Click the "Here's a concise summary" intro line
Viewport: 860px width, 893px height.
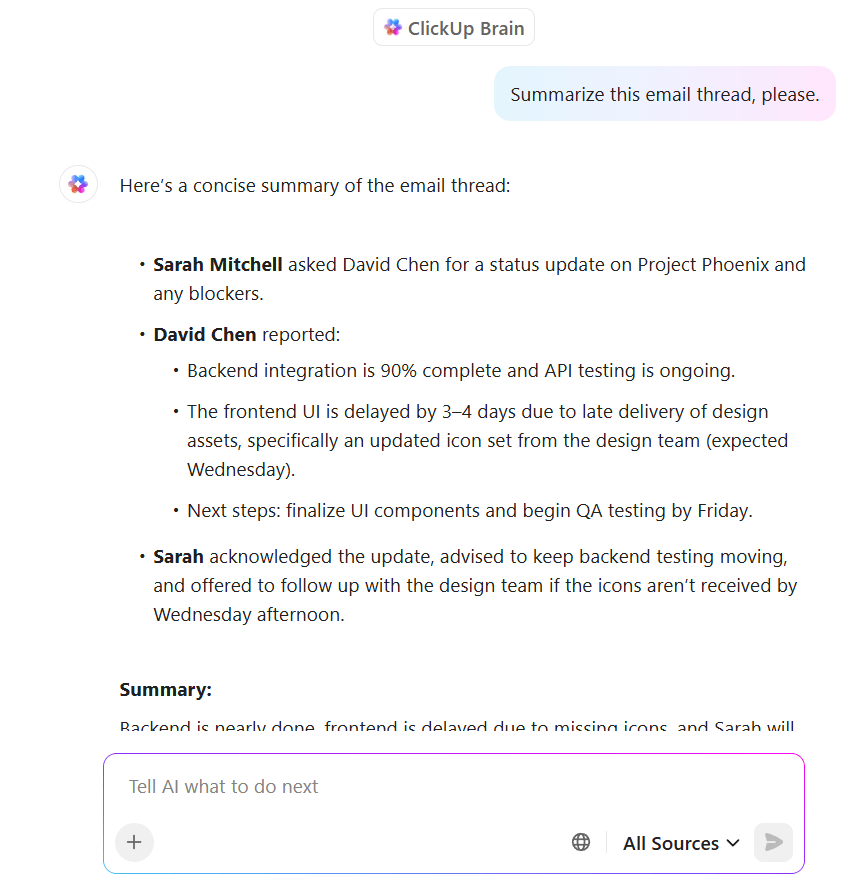315,186
